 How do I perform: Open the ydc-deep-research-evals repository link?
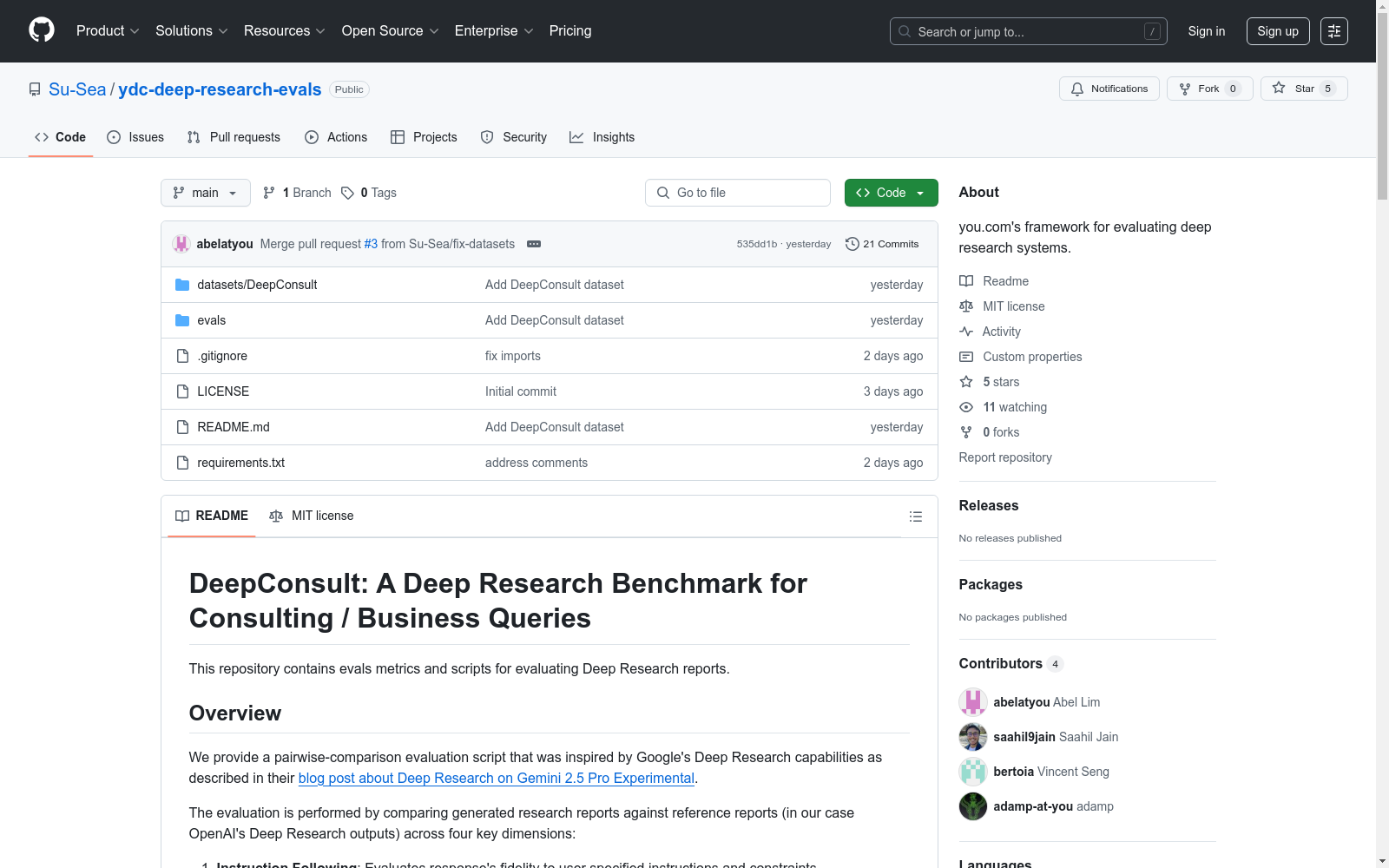(220, 89)
